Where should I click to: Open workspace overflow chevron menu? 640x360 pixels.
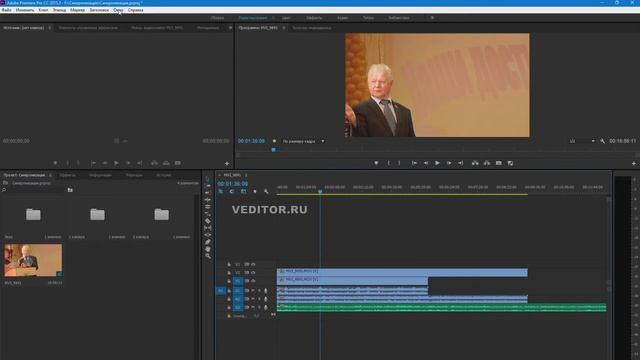tap(432, 18)
